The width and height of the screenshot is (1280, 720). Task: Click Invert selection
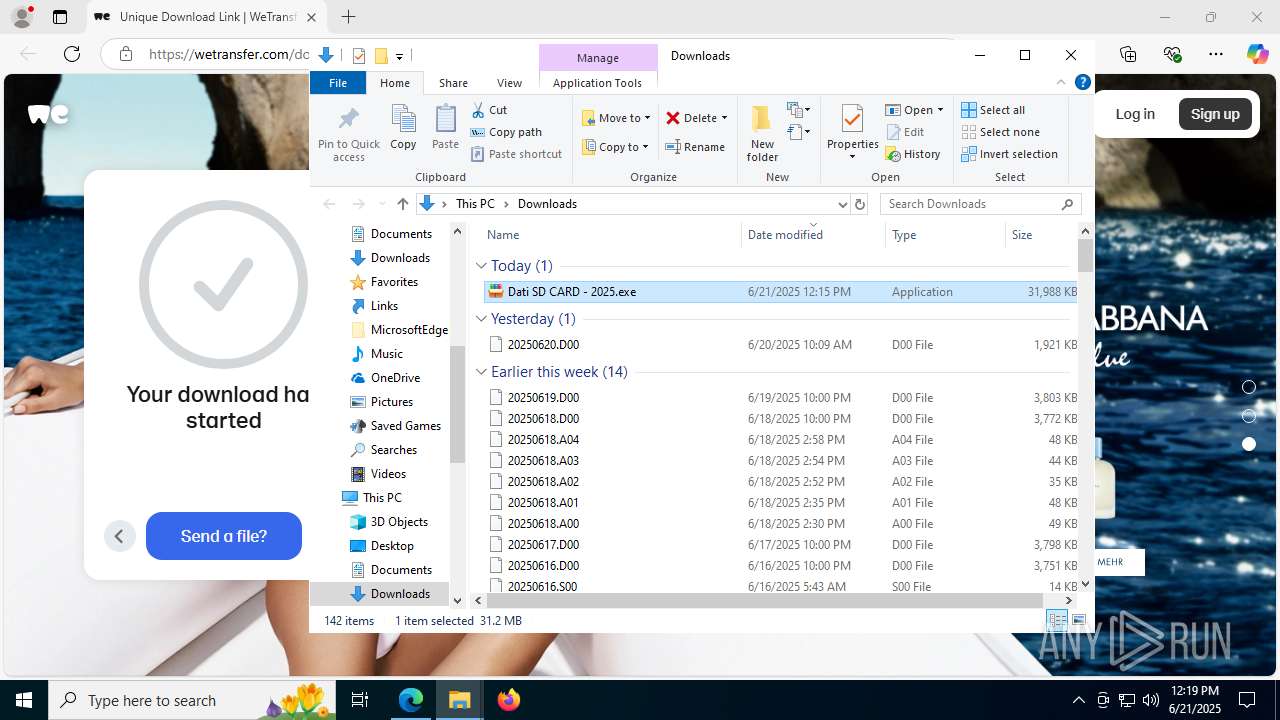pos(1009,154)
